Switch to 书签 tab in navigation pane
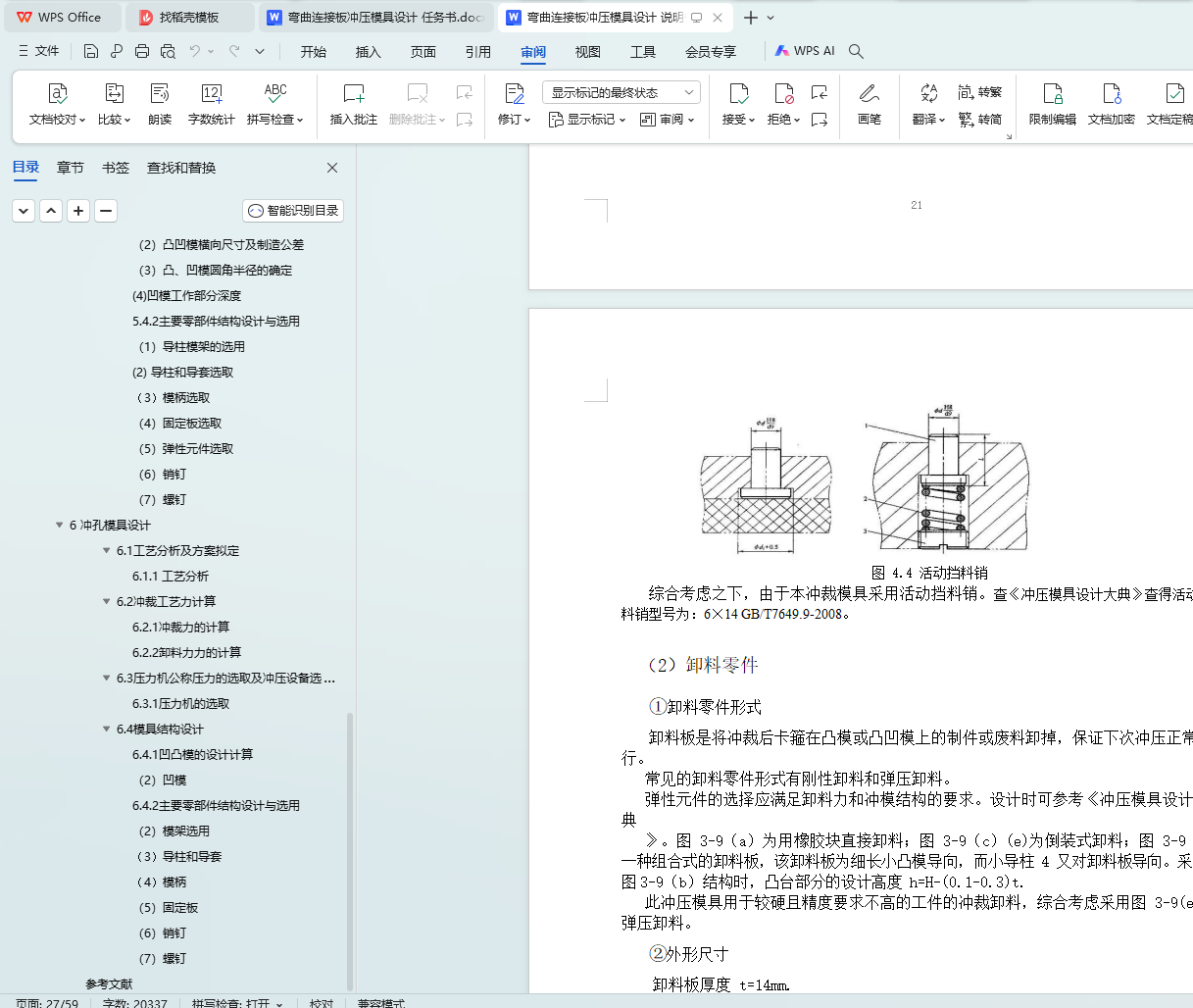 (x=116, y=168)
